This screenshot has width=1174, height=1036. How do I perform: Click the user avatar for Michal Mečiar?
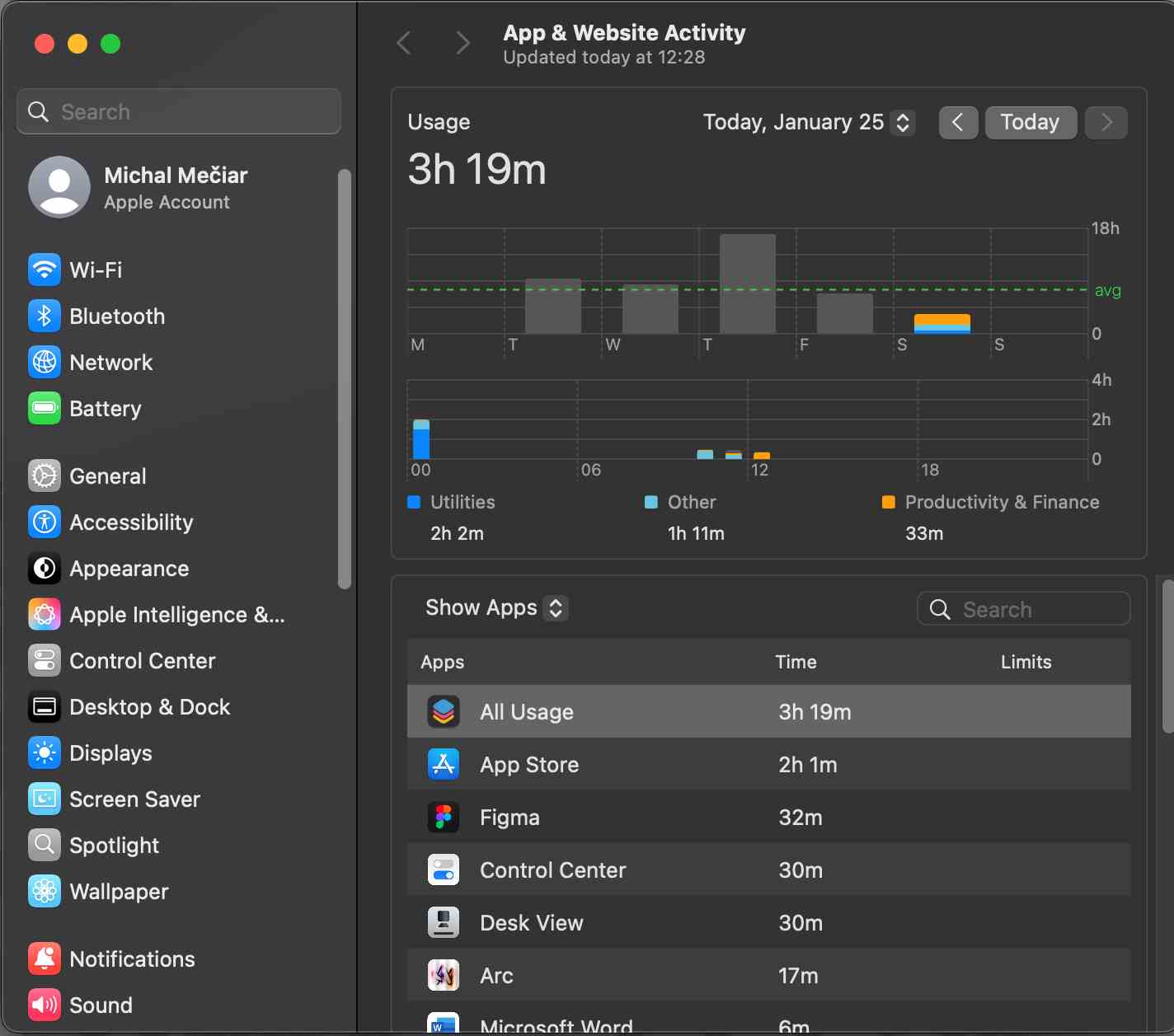click(x=59, y=187)
